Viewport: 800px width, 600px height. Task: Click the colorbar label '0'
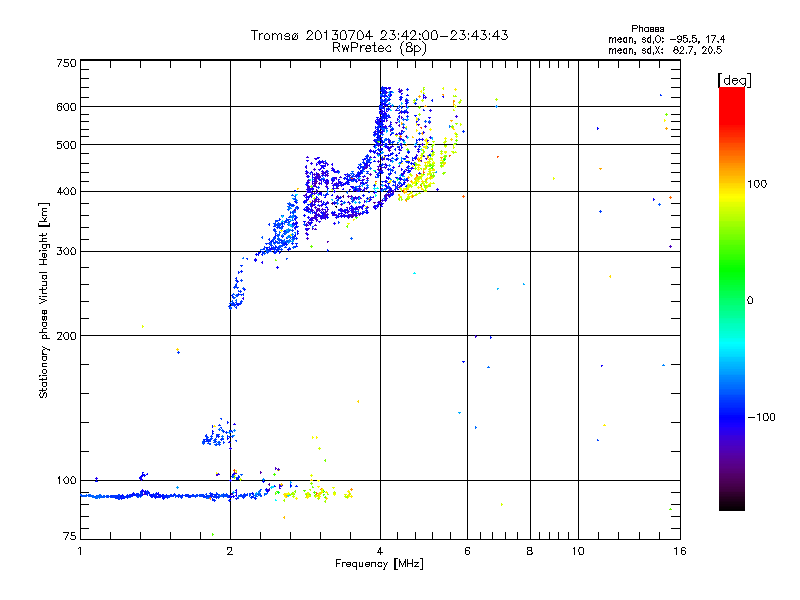coord(749,301)
